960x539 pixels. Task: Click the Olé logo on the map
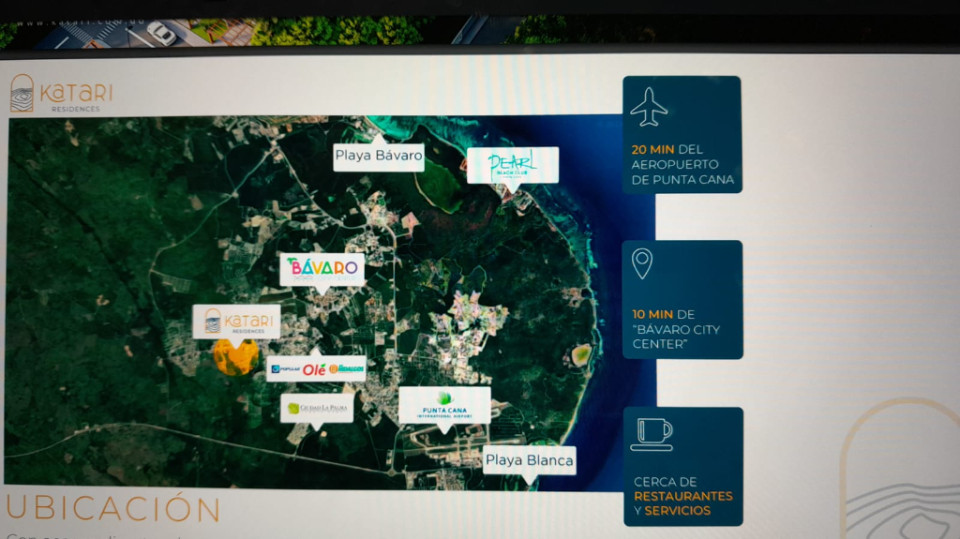[x=315, y=369]
